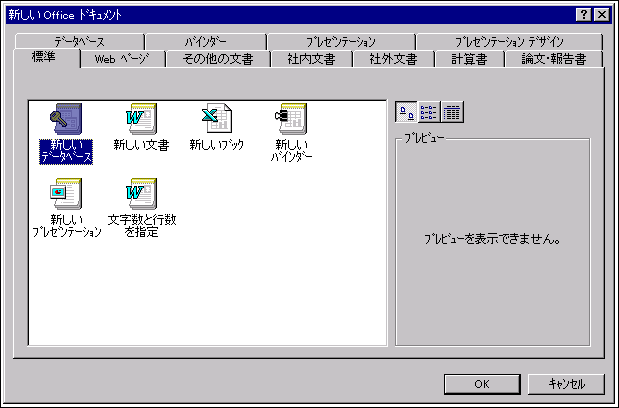
Task: Click the title bar help question mark
Action: 584,15
